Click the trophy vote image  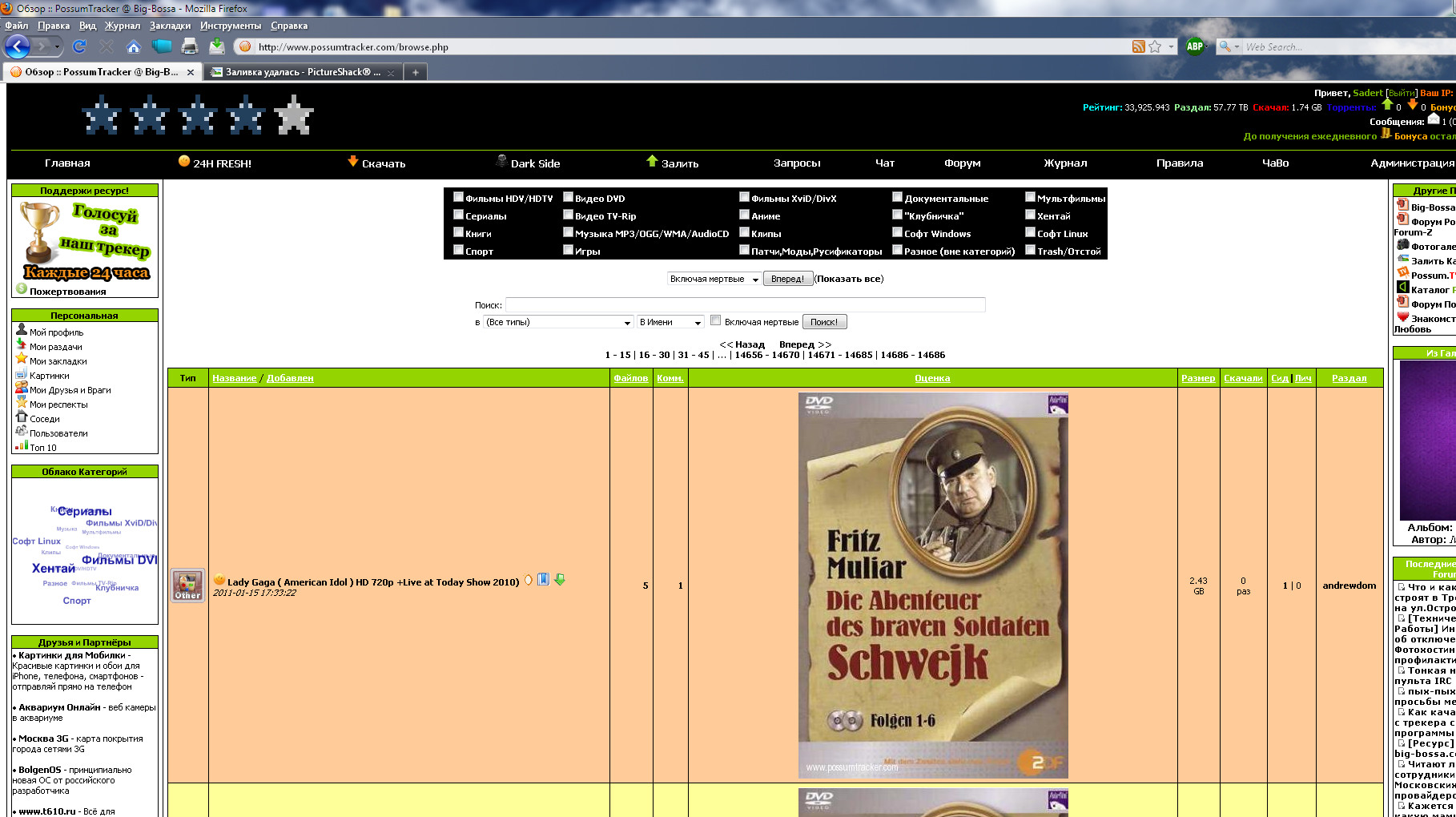pyautogui.click(x=85, y=240)
